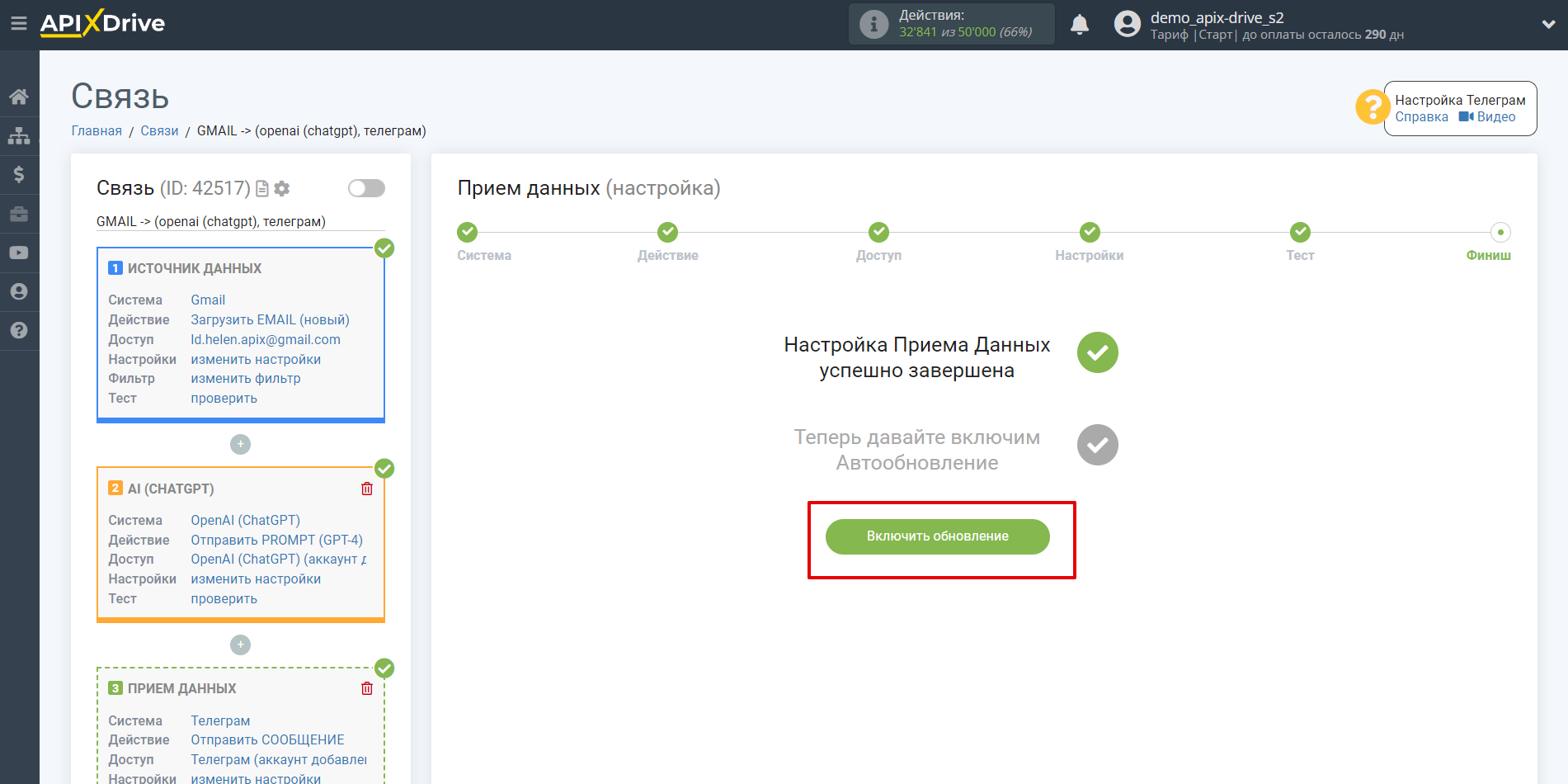Go to Связи breadcrumb
The height and width of the screenshot is (784, 1568).
coord(159,130)
